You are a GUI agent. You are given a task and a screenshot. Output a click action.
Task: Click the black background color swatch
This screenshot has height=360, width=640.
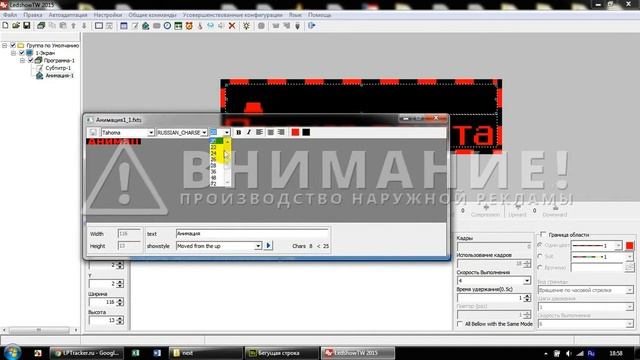[x=306, y=132]
